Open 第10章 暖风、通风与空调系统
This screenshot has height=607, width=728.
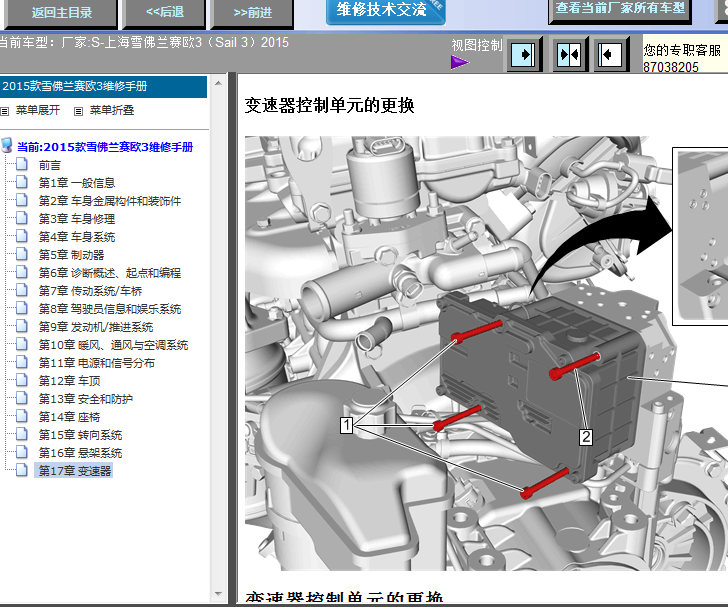(x=113, y=345)
